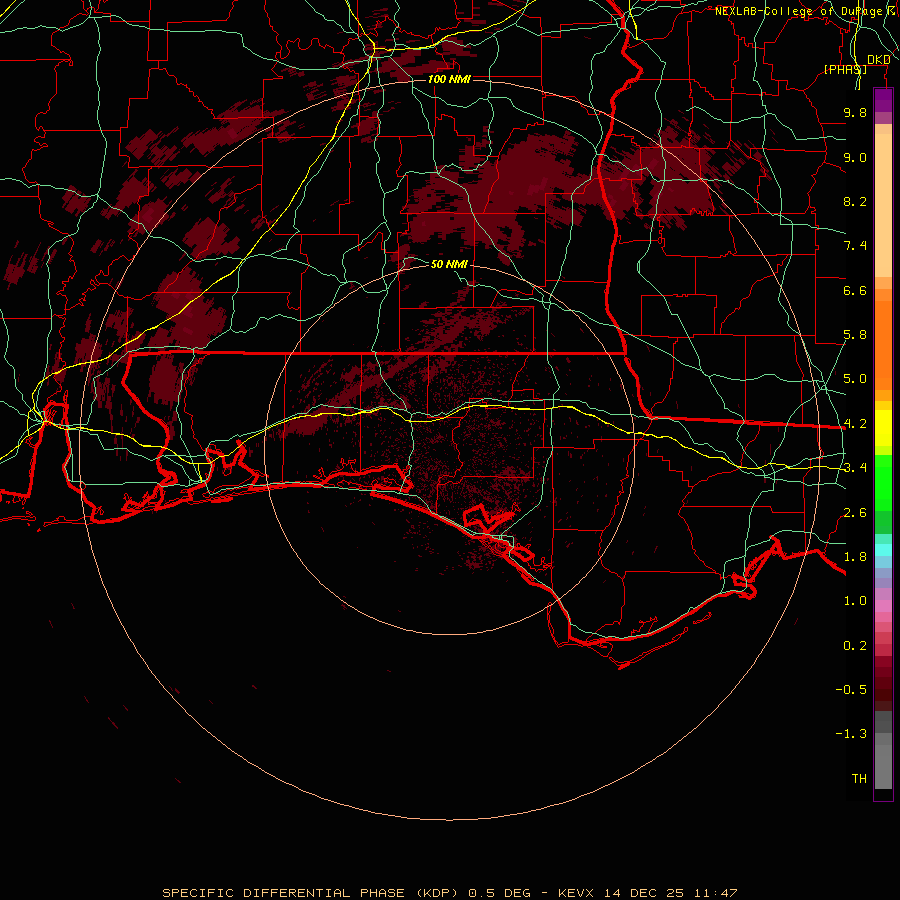Pick the gray bottom segment of color bar
Screen dimensions: 900x900
883,769
